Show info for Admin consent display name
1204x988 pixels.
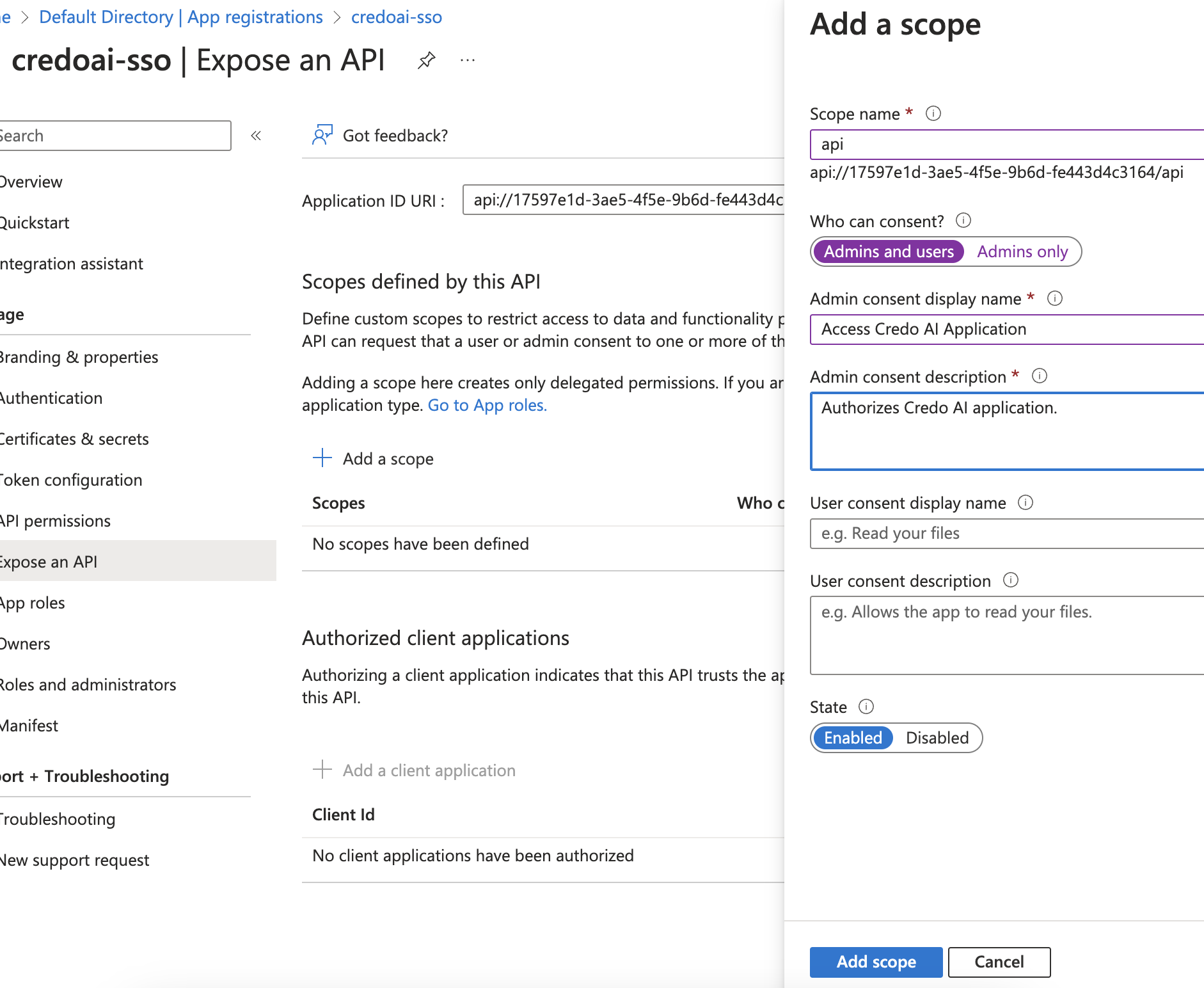click(x=1055, y=298)
